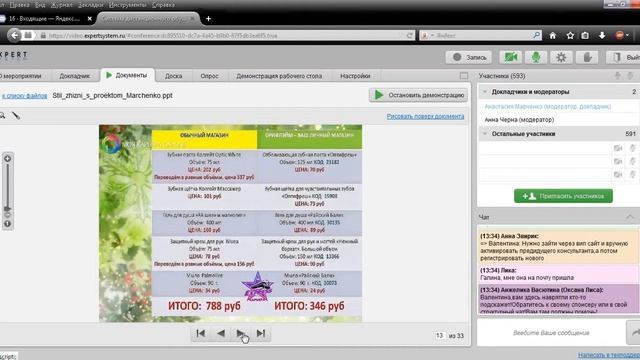Open the Доска tab
This screenshot has width=640, height=360.
(x=173, y=76)
